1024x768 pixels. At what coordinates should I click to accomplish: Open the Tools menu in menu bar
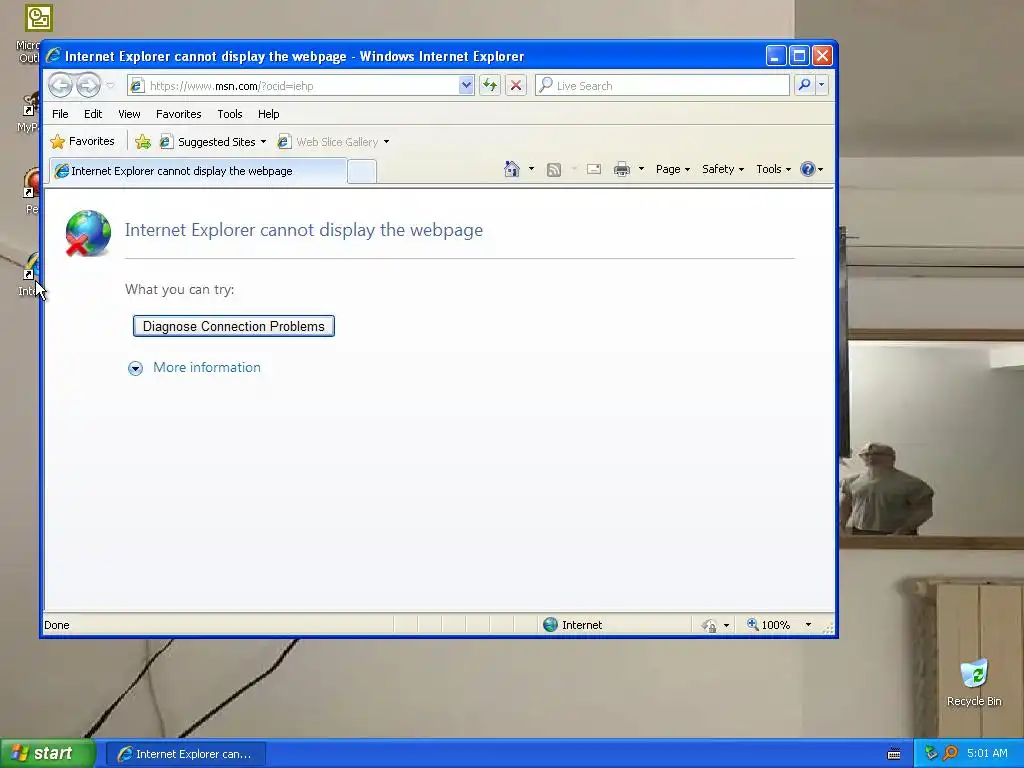(x=230, y=114)
